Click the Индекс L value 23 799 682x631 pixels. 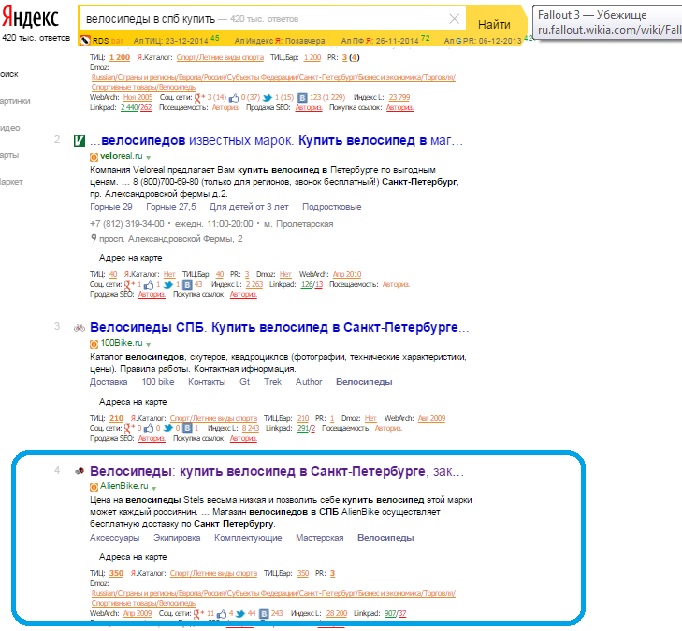point(399,97)
